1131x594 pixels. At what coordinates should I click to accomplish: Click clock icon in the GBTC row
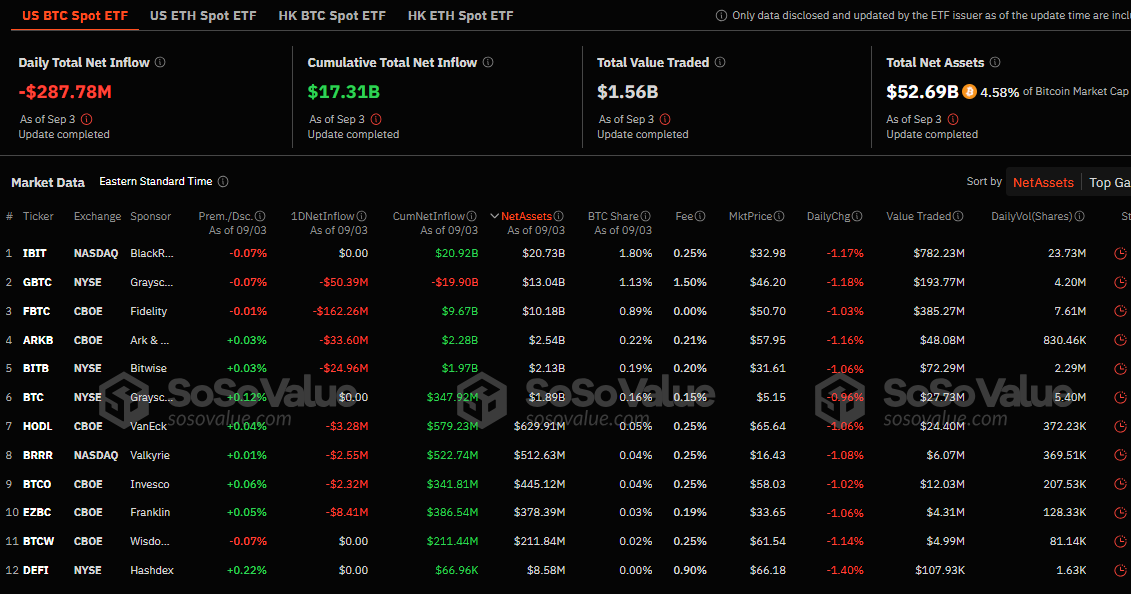1119,282
